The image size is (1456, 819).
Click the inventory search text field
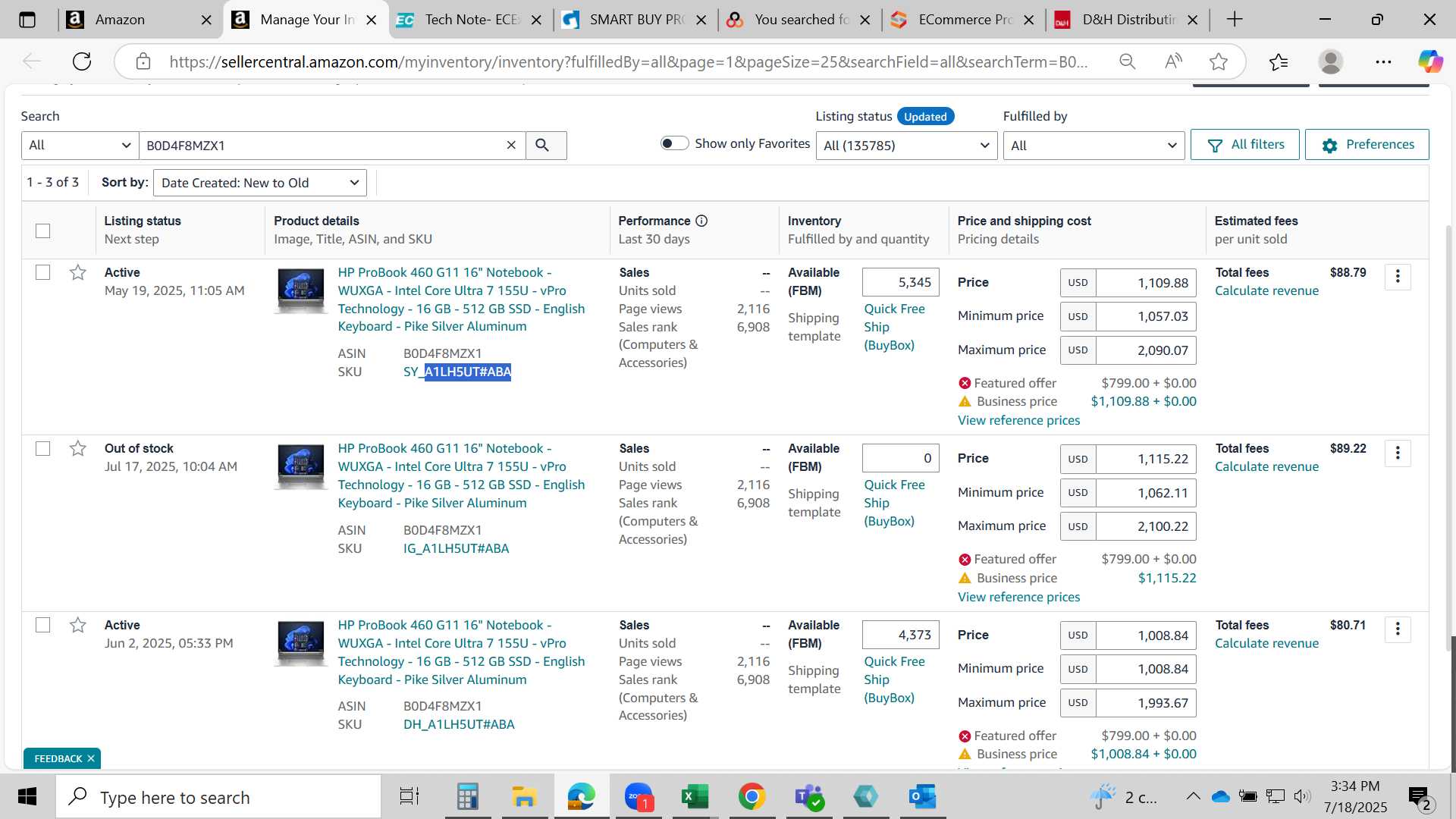click(322, 145)
